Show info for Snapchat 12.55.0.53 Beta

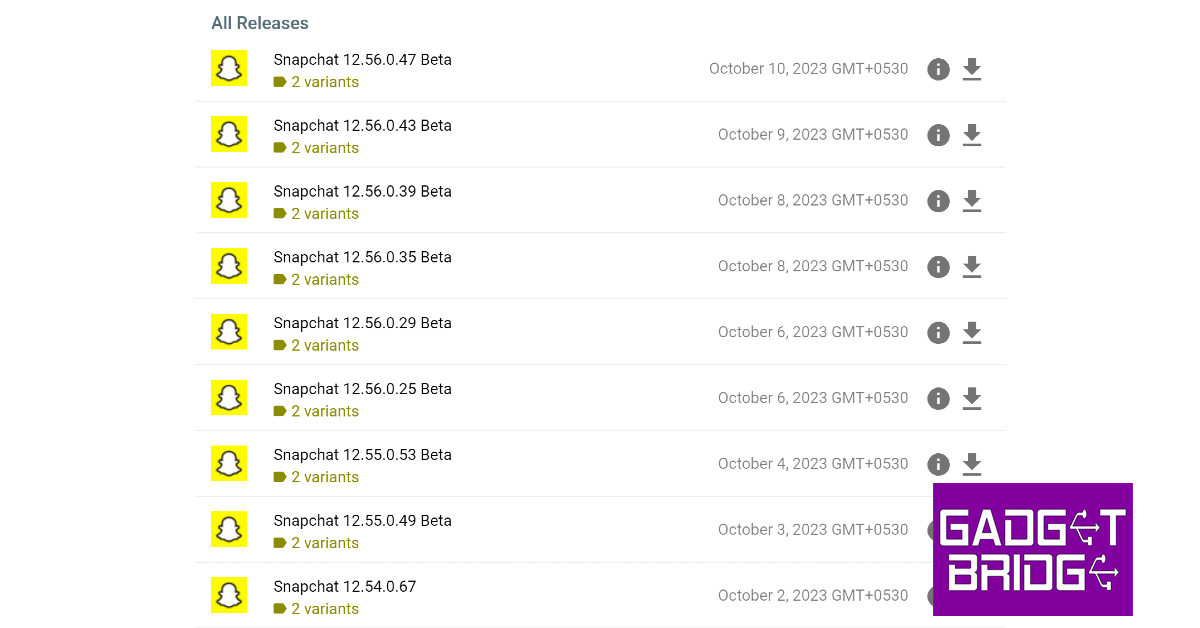point(938,465)
